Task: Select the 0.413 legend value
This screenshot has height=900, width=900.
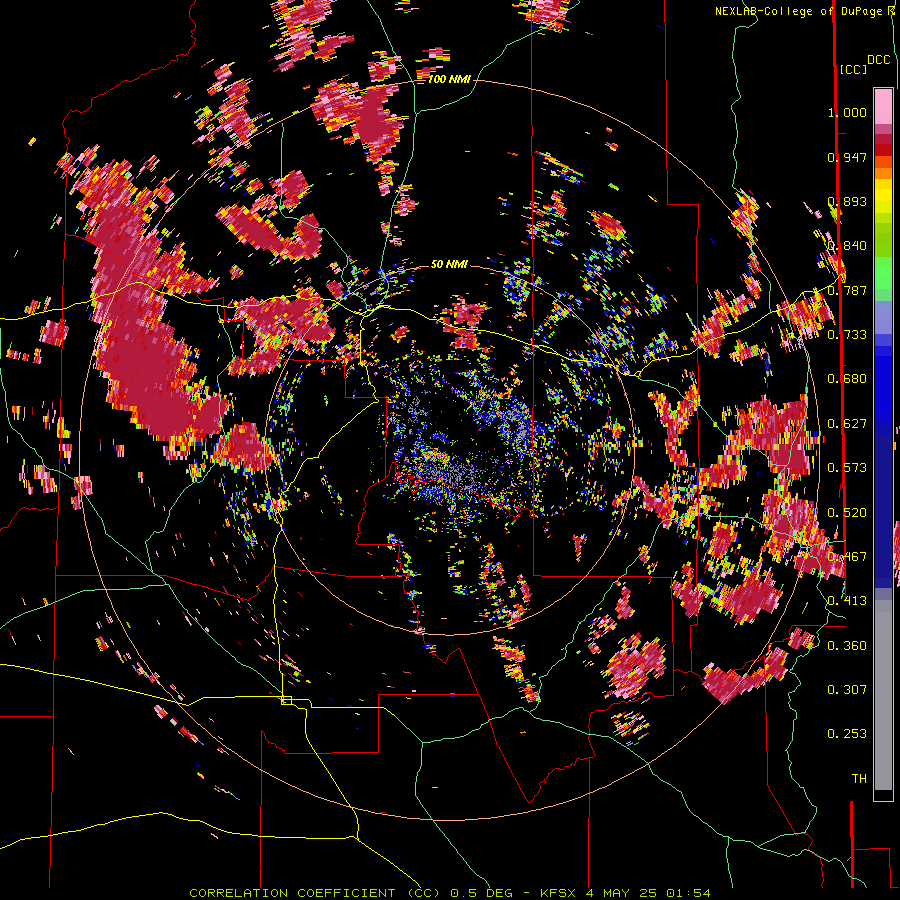Action: click(x=847, y=601)
